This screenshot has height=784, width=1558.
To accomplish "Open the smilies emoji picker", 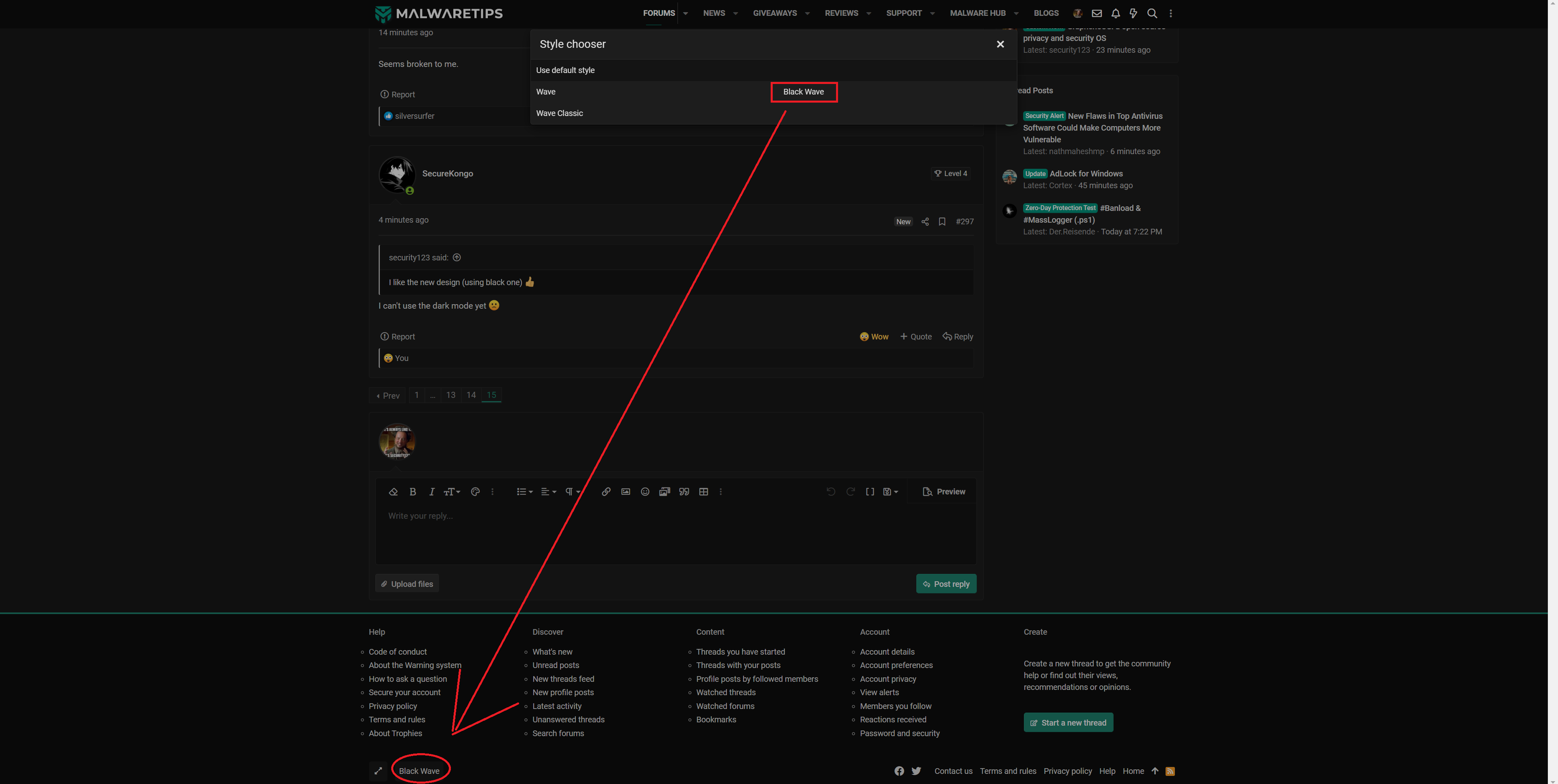I will point(645,492).
